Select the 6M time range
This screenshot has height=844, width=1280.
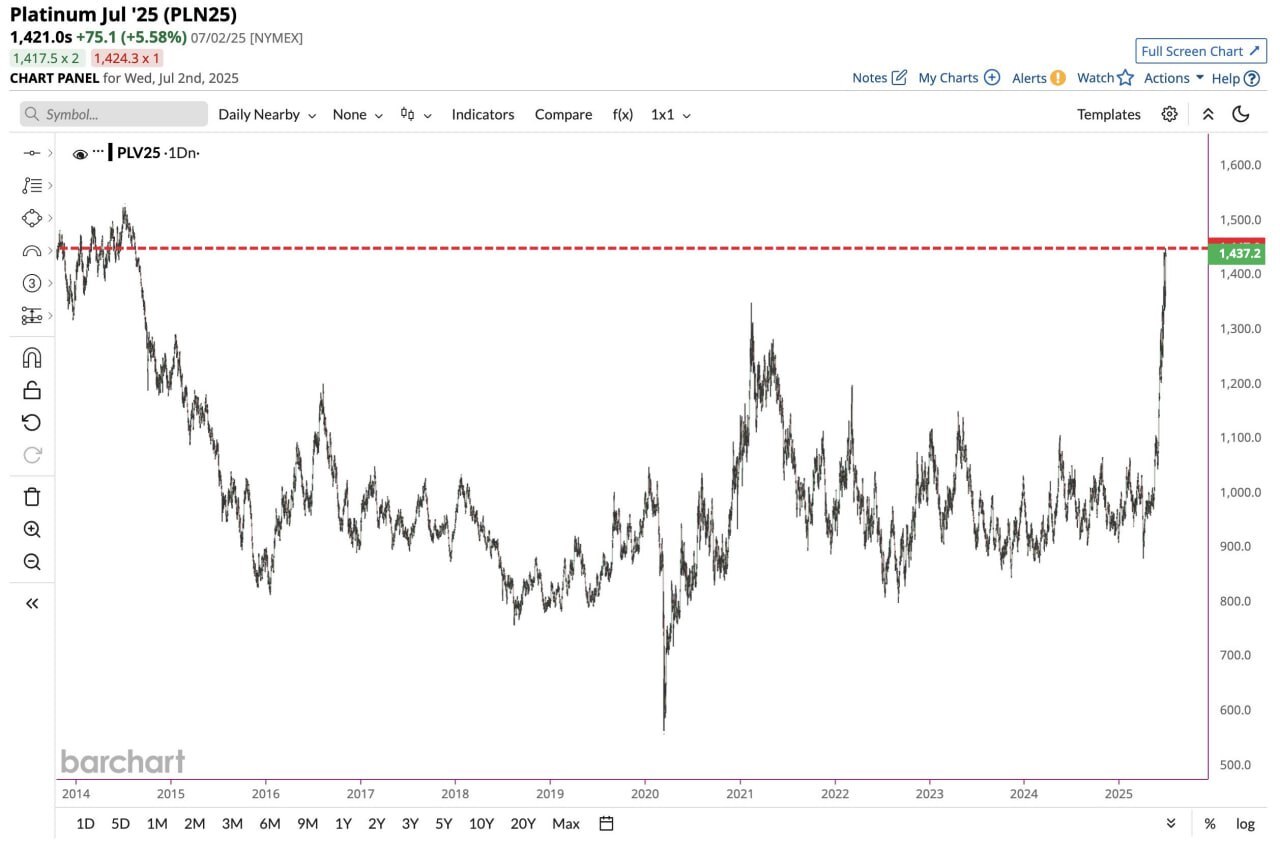(270, 824)
